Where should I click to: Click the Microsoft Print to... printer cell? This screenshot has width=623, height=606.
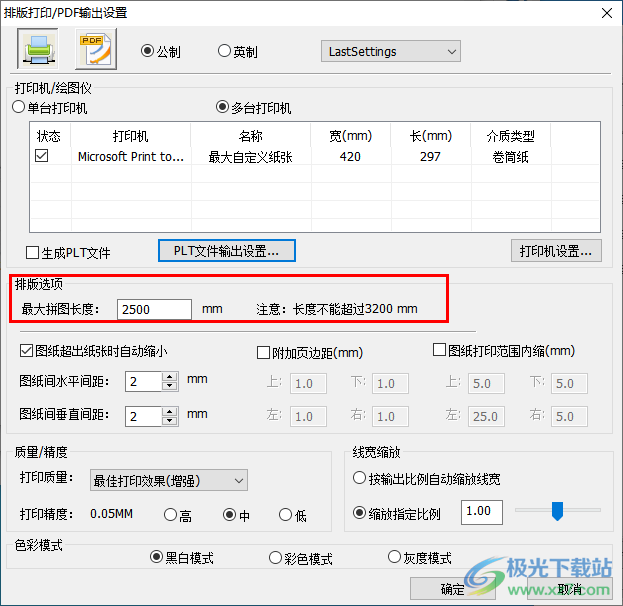click(x=131, y=157)
